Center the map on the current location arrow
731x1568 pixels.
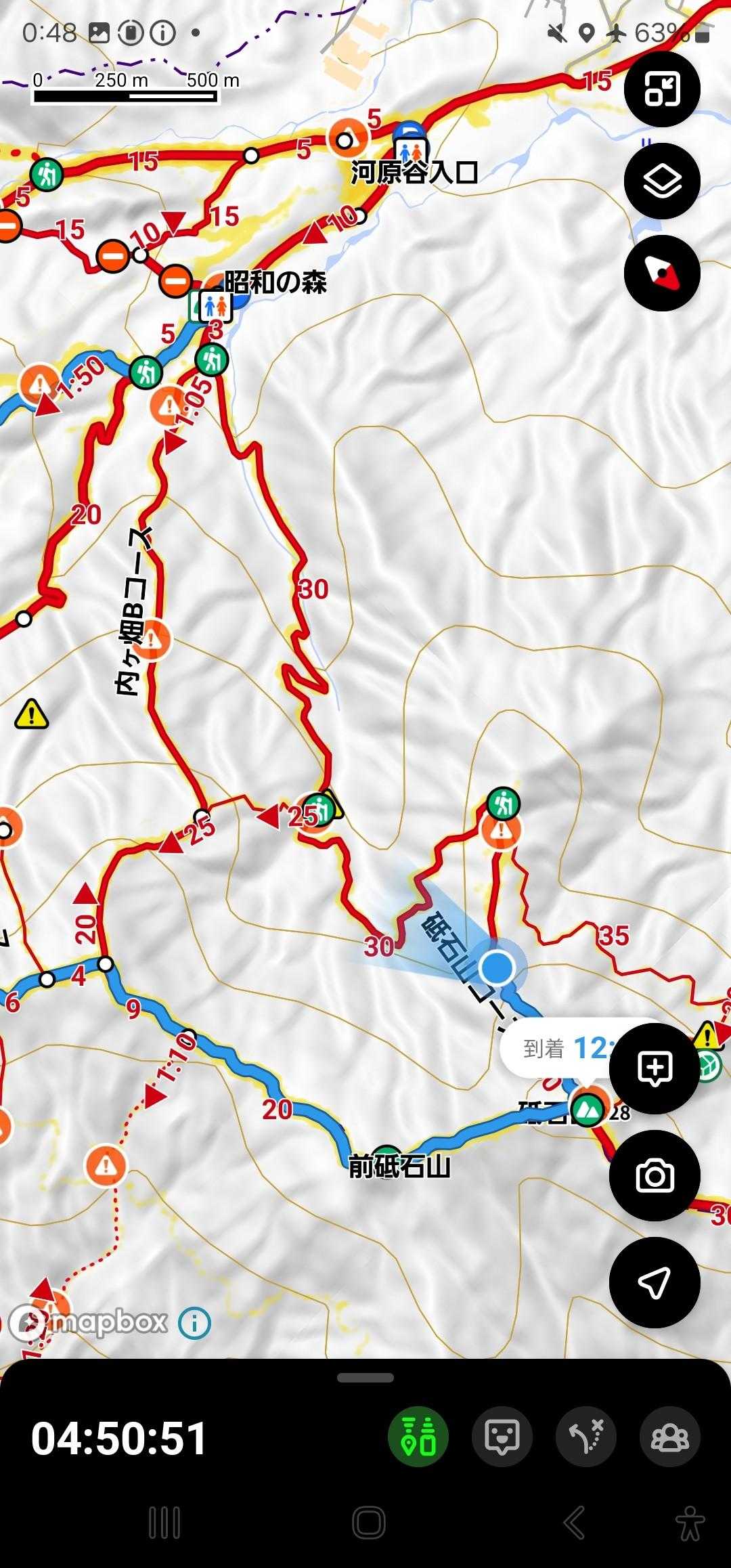[x=654, y=1282]
